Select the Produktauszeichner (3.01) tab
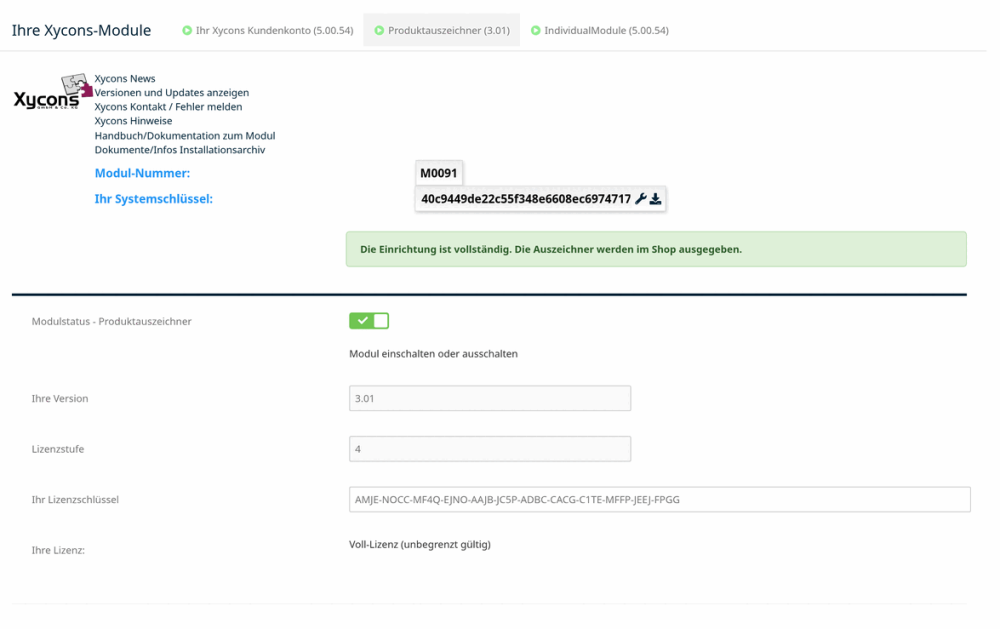Image resolution: width=1000 pixels, height=629 pixels. coord(441,31)
